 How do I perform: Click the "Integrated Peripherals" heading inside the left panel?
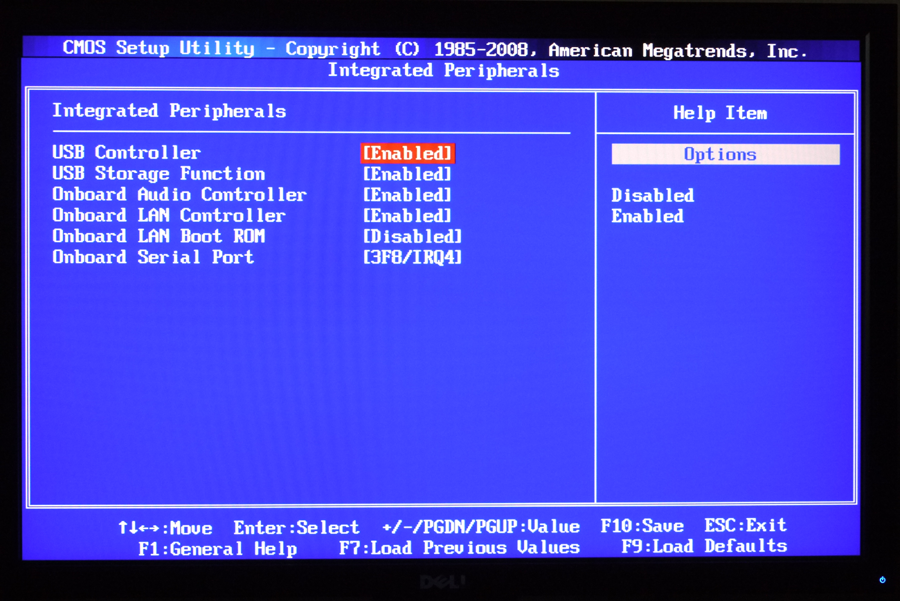click(x=169, y=111)
